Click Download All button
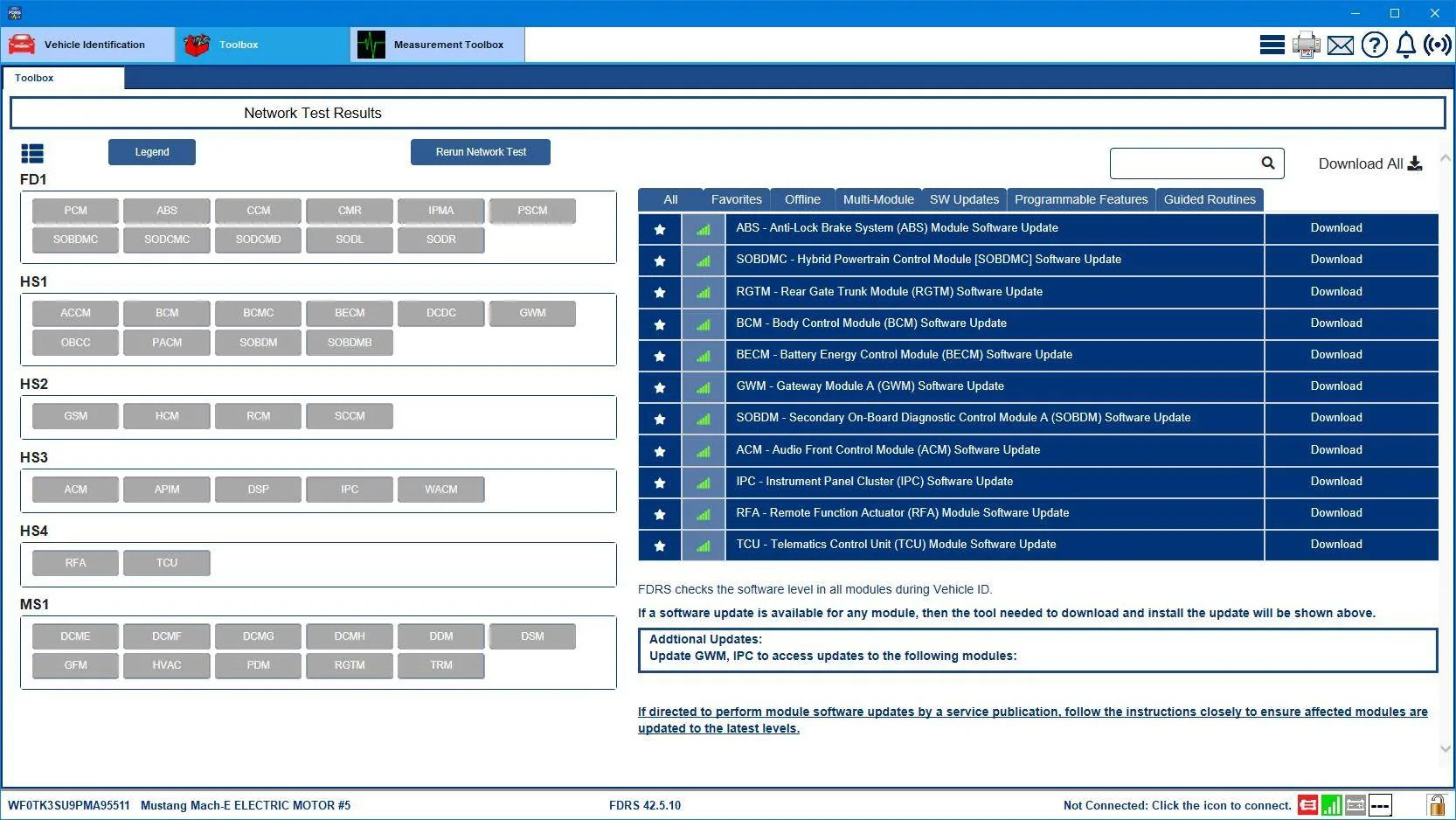 [x=1370, y=163]
